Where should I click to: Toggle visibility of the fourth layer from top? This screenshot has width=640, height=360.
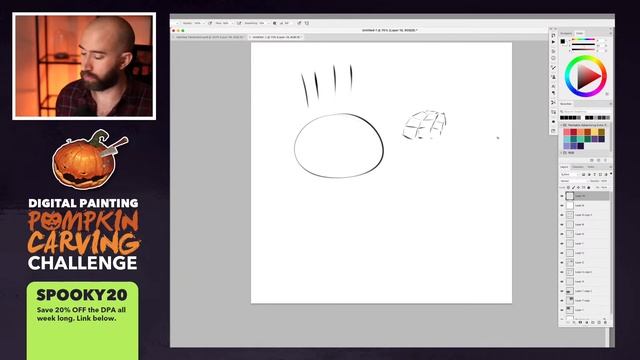click(562, 224)
